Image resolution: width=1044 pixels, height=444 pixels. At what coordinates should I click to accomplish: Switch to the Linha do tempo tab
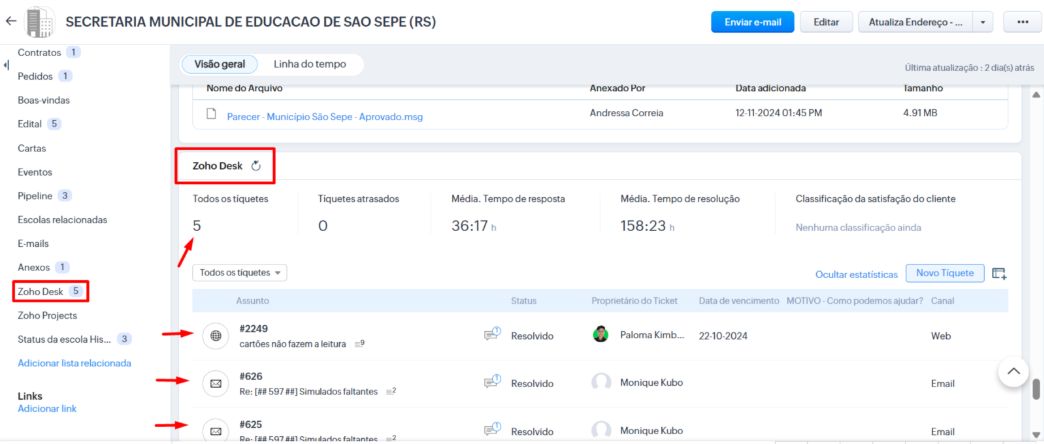(310, 65)
